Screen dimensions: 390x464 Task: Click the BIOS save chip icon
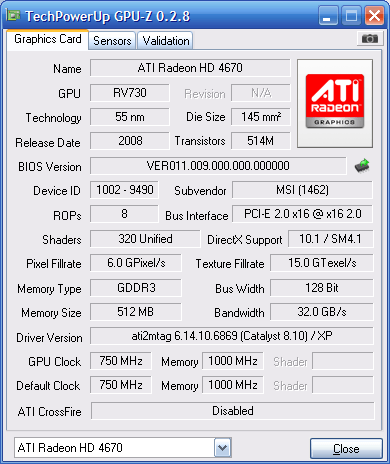(x=362, y=165)
